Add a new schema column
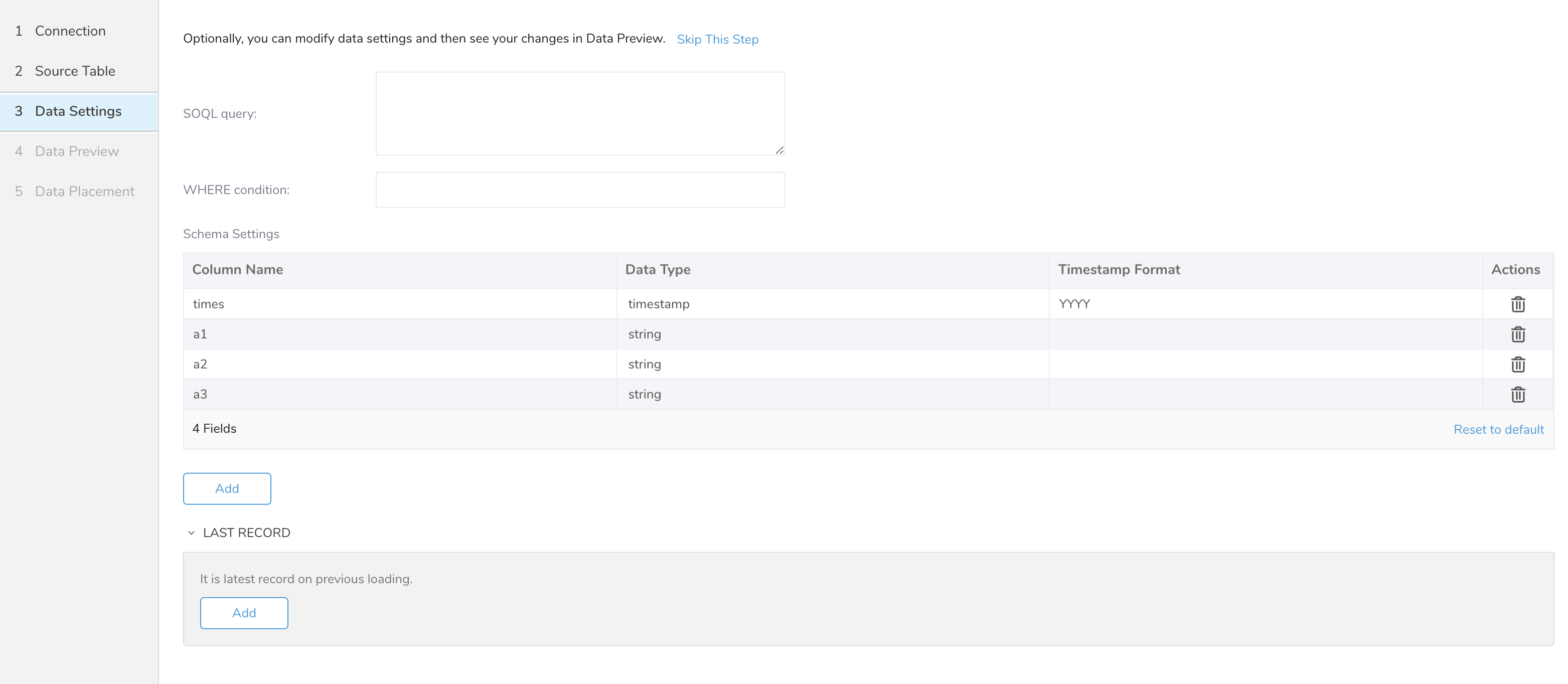1568x684 pixels. (x=227, y=488)
